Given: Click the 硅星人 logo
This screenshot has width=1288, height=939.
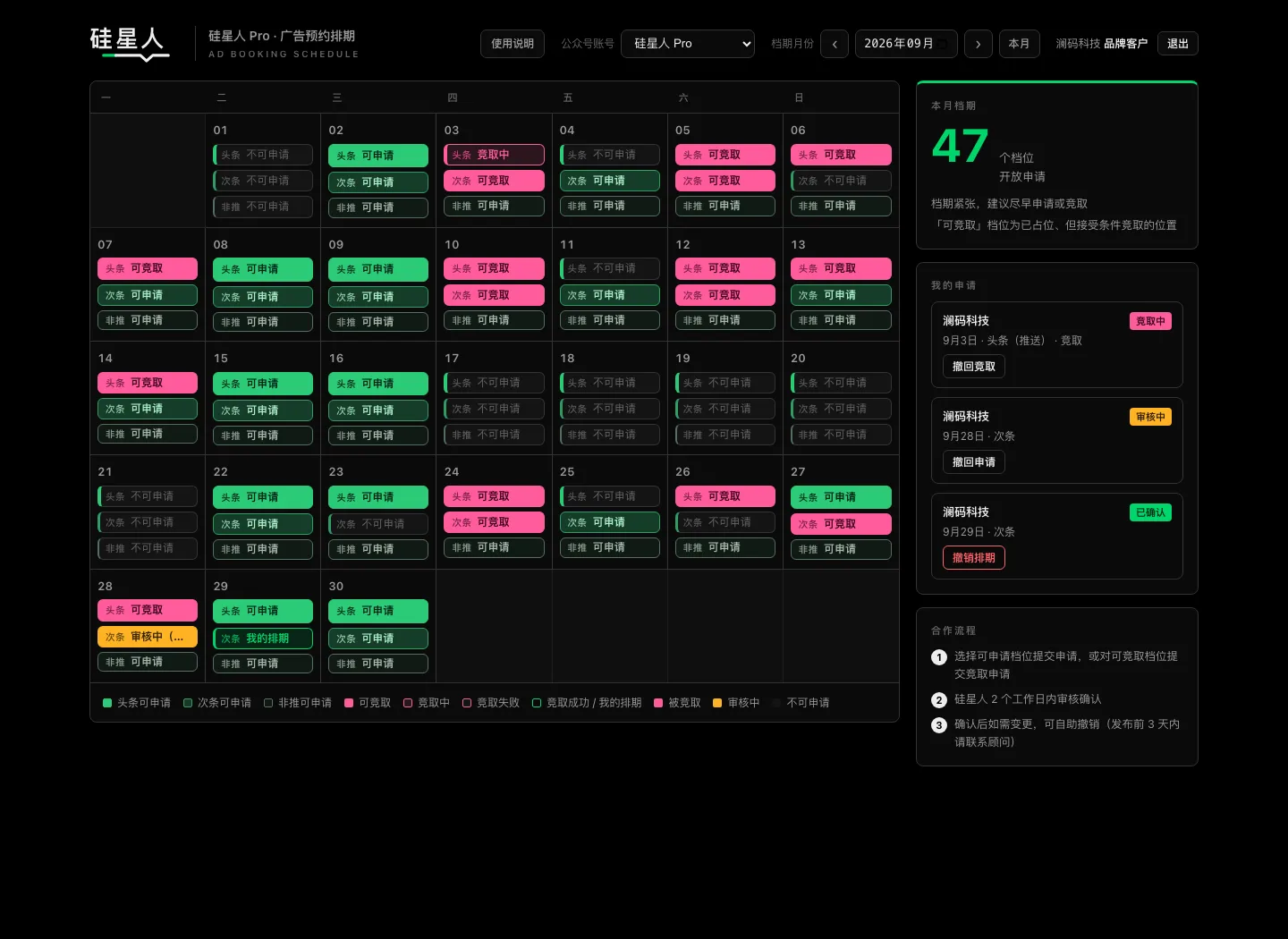Looking at the screenshot, I should 130,43.
